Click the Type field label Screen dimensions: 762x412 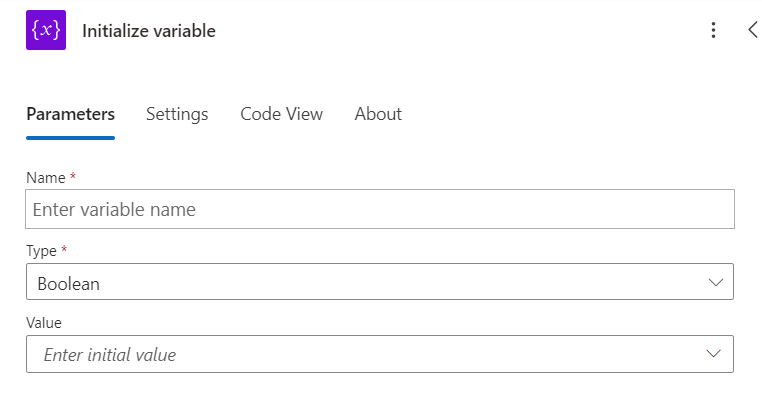point(41,250)
